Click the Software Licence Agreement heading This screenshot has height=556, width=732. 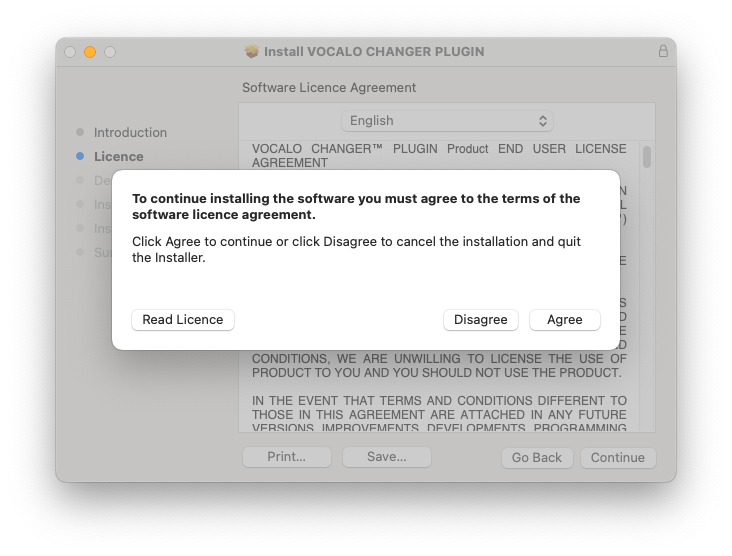pos(329,88)
